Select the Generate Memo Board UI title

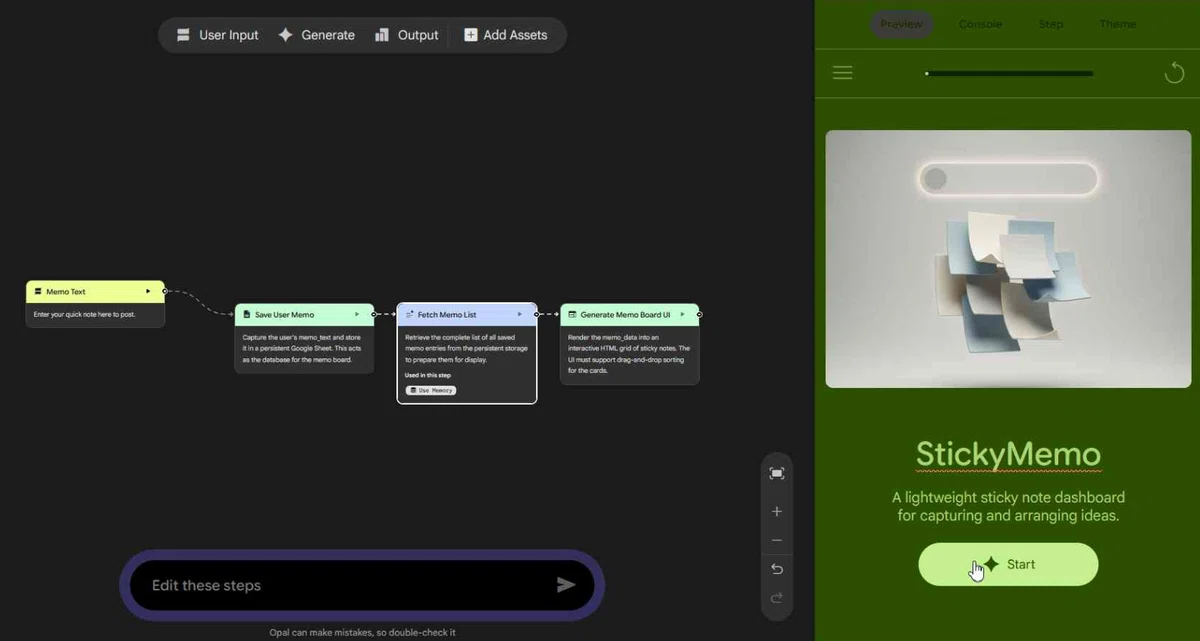[625, 314]
